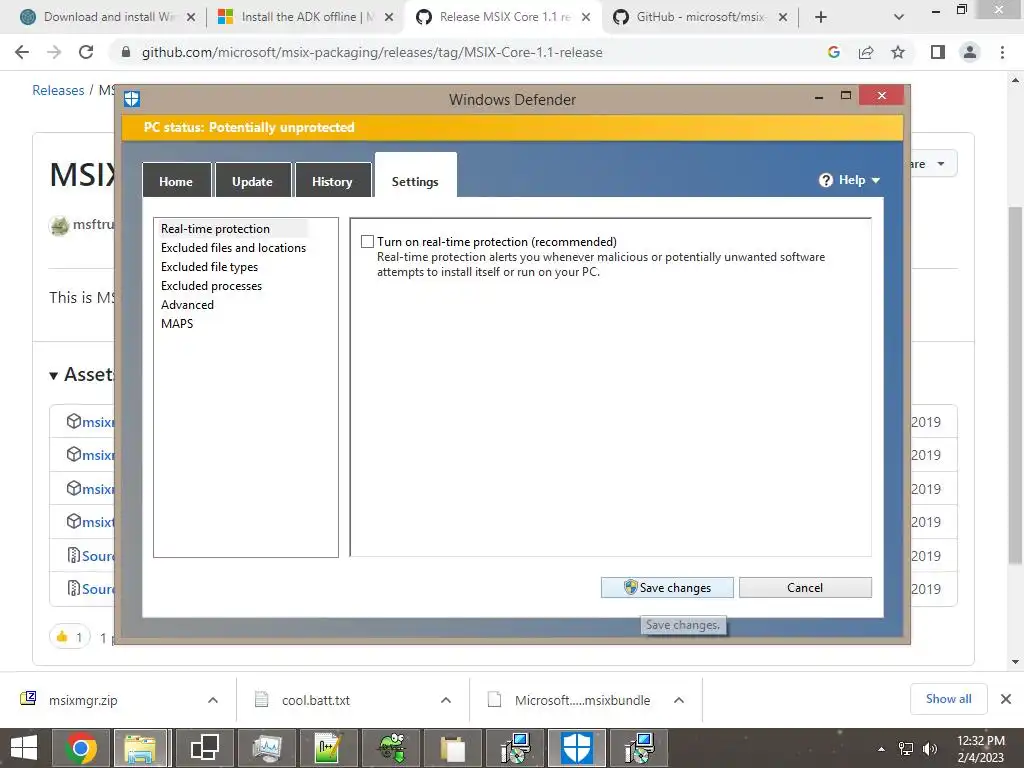Click the first msix asset package icon
Image resolution: width=1024 pixels, height=768 pixels.
pyautogui.click(x=74, y=421)
